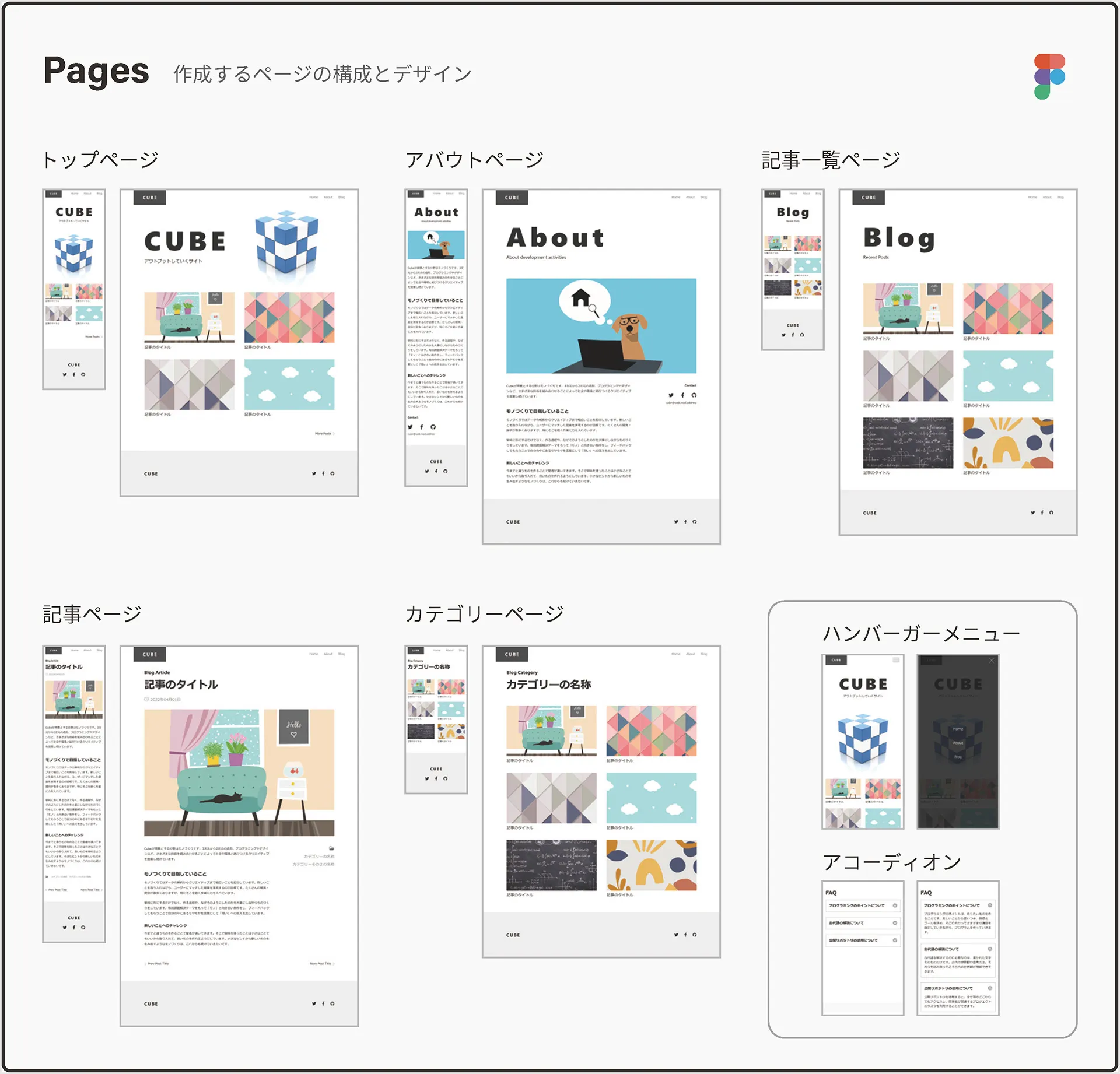Click the image icon next to カテゴリーの名称 on the article page

(331, 848)
